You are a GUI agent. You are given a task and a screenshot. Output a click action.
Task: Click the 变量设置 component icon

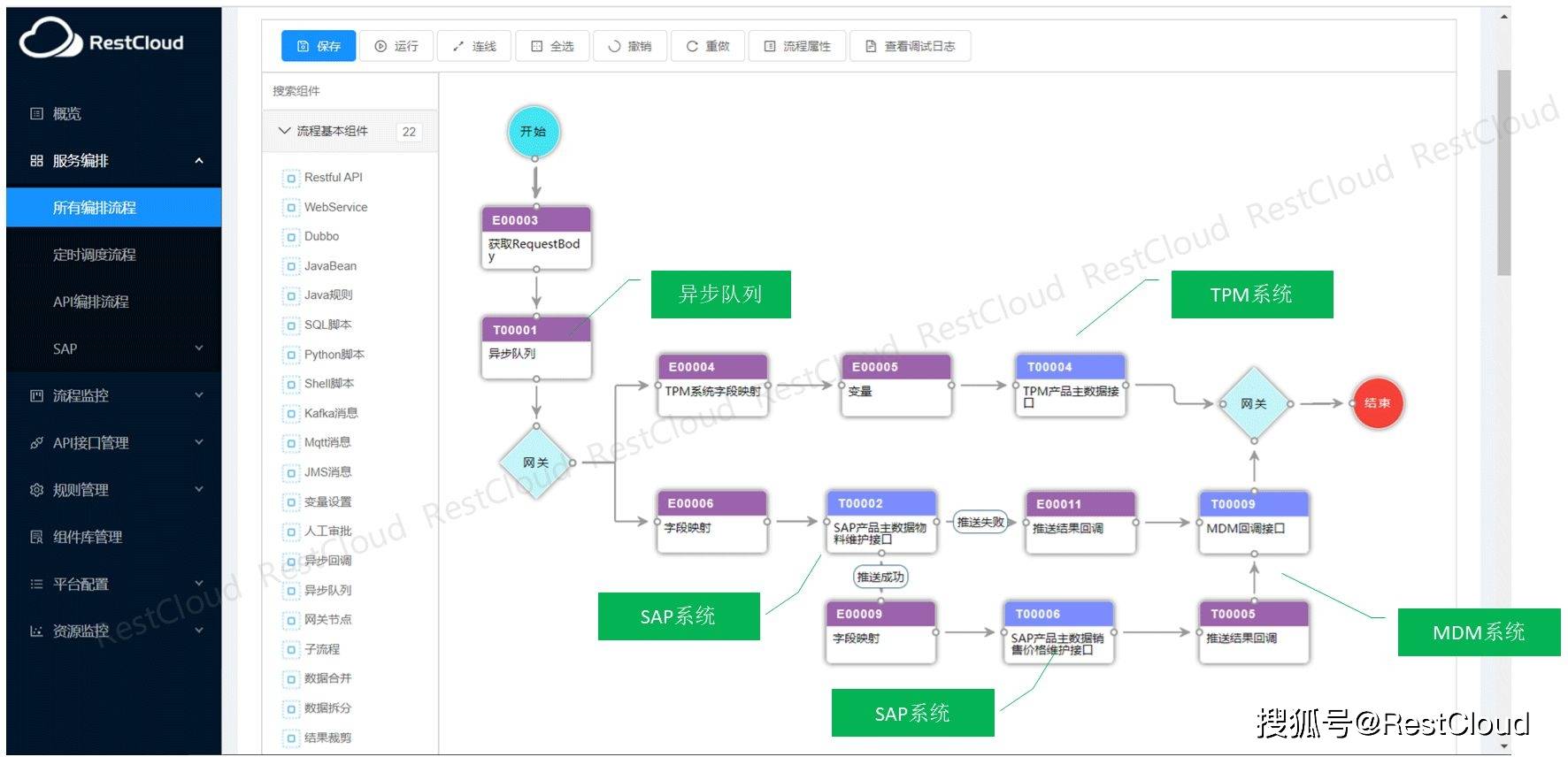point(291,502)
